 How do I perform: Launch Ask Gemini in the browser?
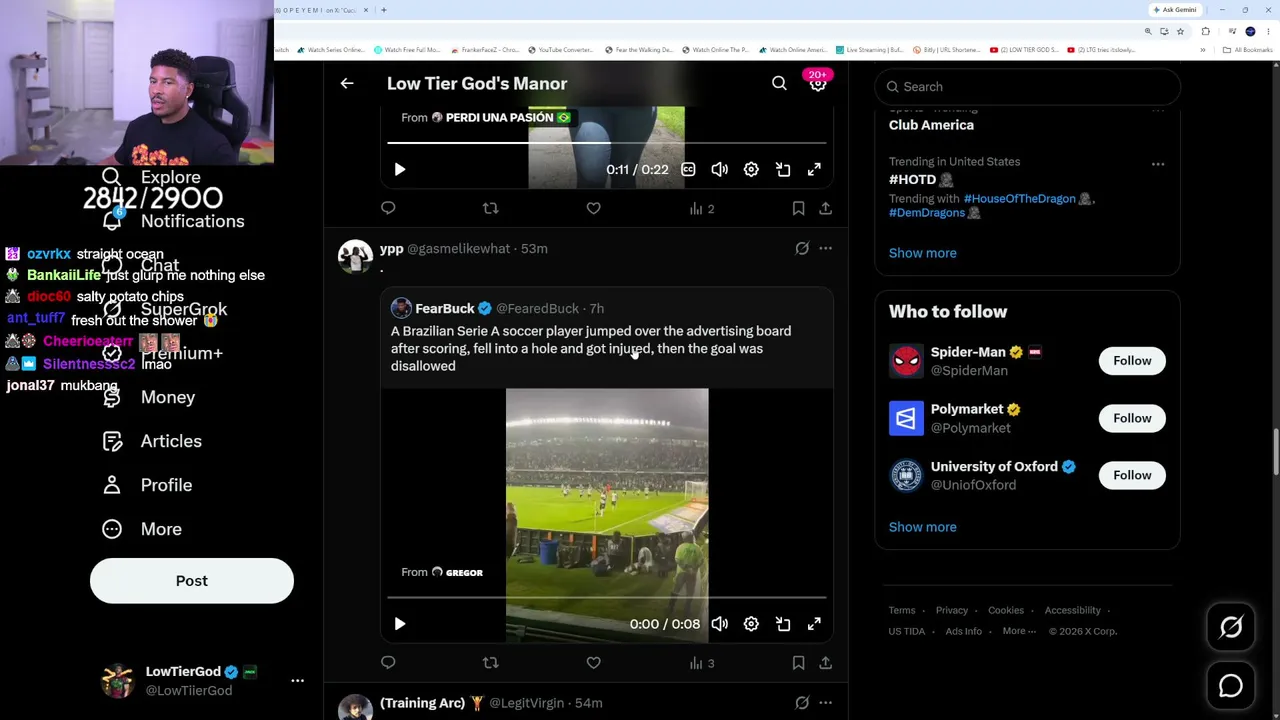1175,10
